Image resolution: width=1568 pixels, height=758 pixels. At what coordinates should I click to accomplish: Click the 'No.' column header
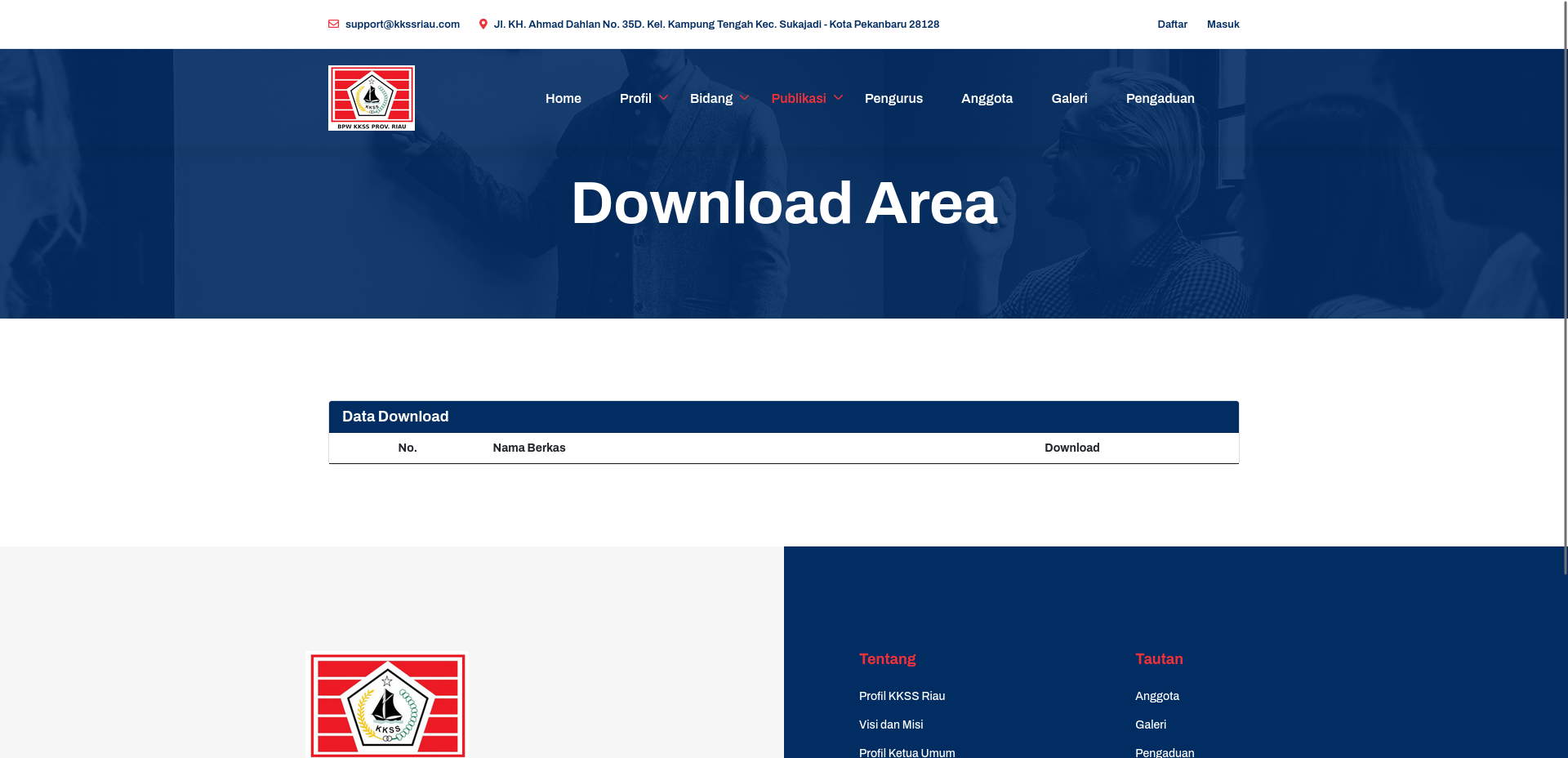coord(408,448)
